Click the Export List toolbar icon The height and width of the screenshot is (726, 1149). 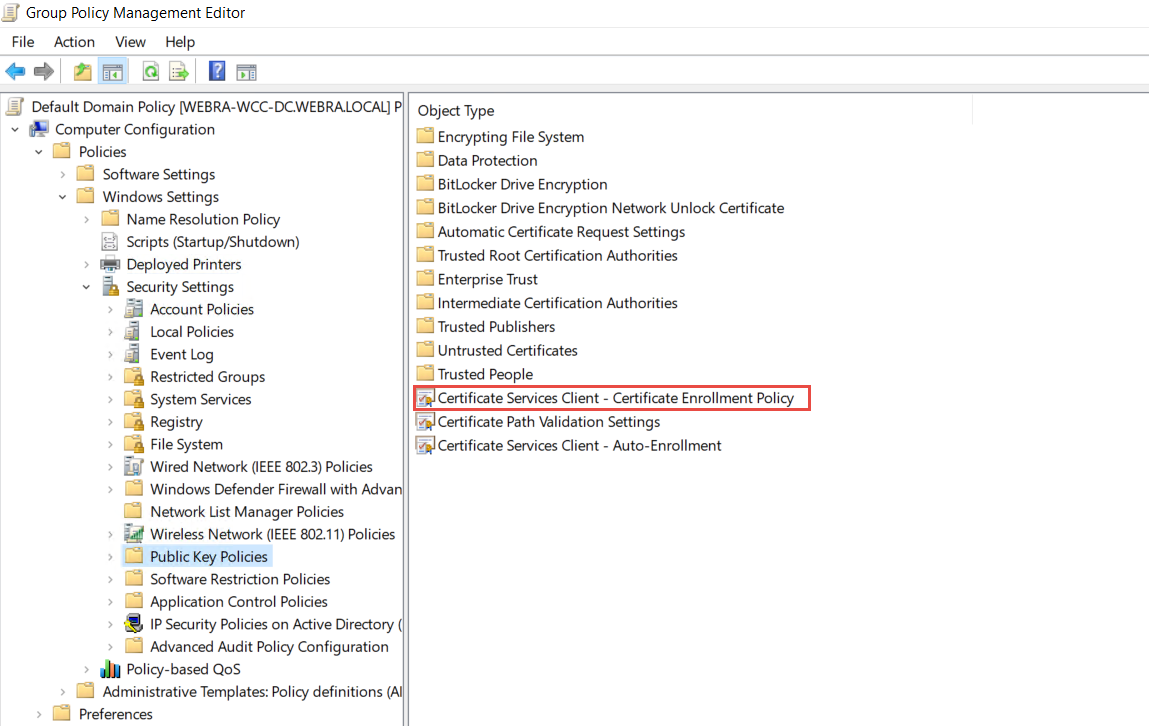tap(179, 71)
